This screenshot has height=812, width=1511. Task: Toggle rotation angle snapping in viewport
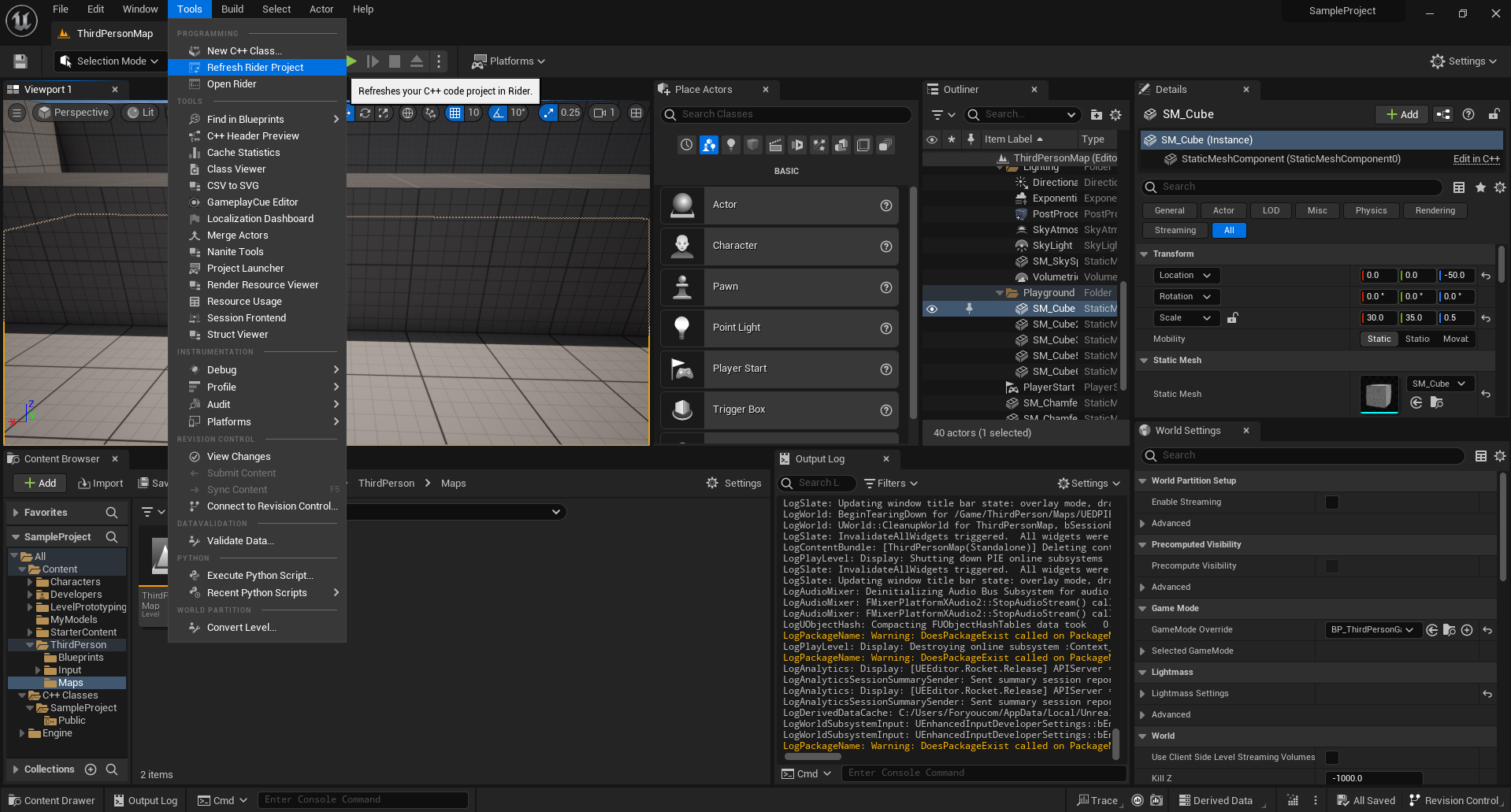tap(498, 113)
